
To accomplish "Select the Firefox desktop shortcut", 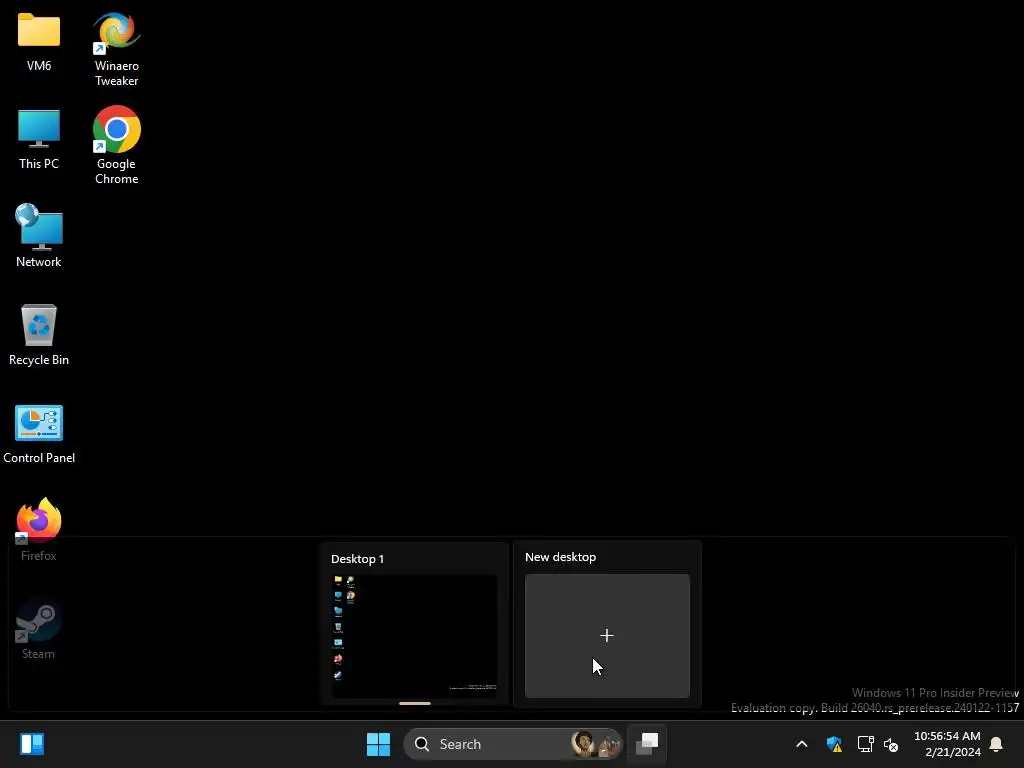I will pos(39,530).
